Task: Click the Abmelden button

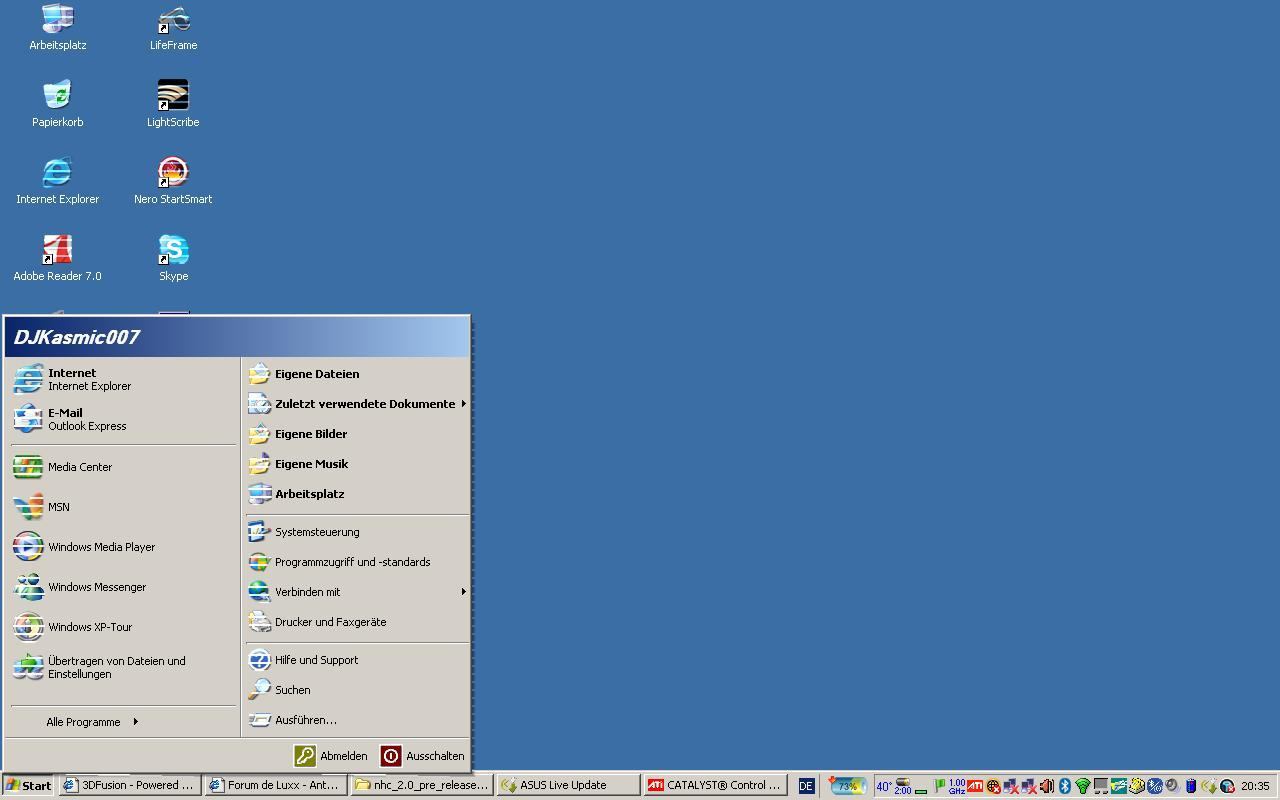Action: (332, 756)
